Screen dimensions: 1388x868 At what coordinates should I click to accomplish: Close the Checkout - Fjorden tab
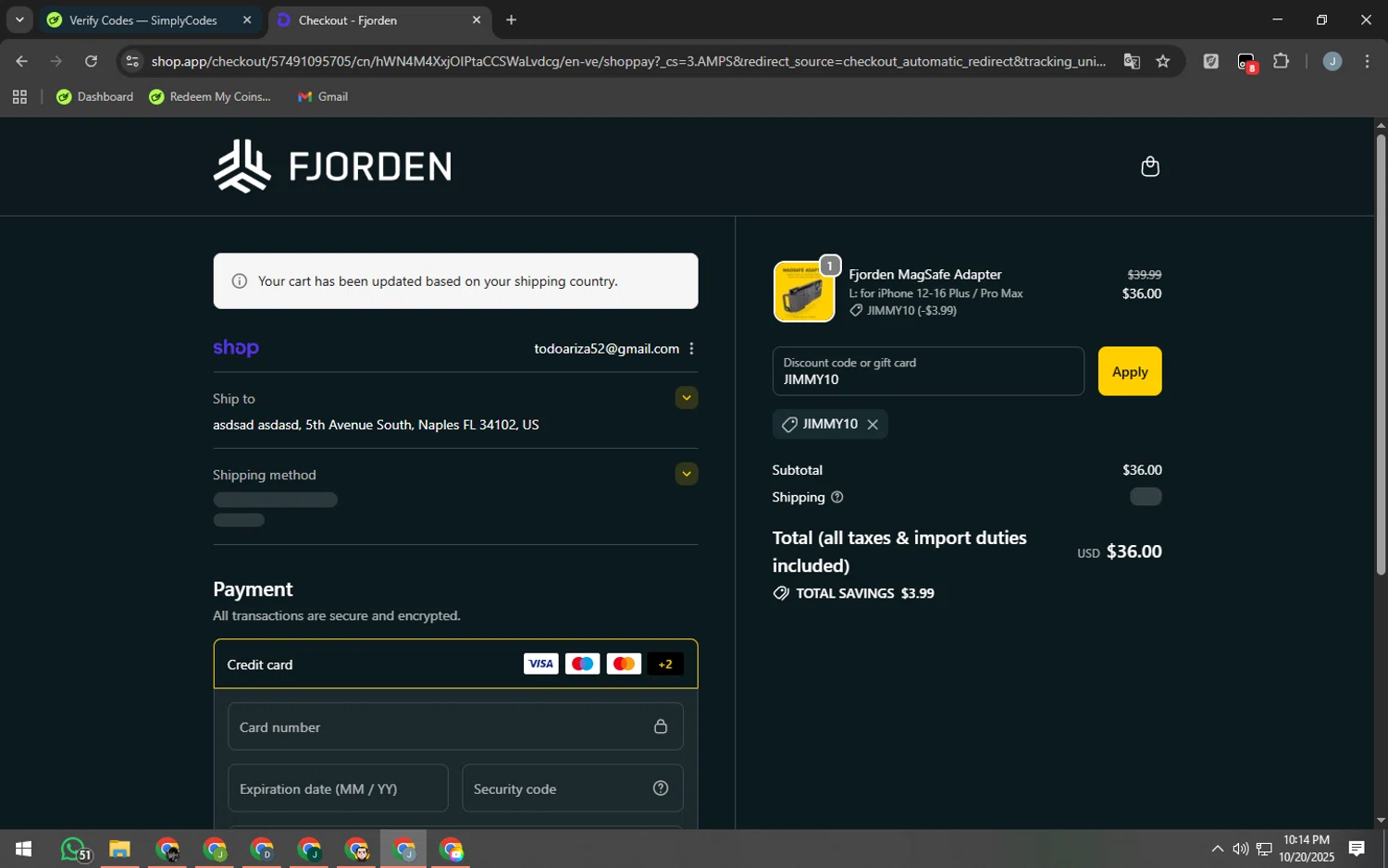click(x=477, y=20)
